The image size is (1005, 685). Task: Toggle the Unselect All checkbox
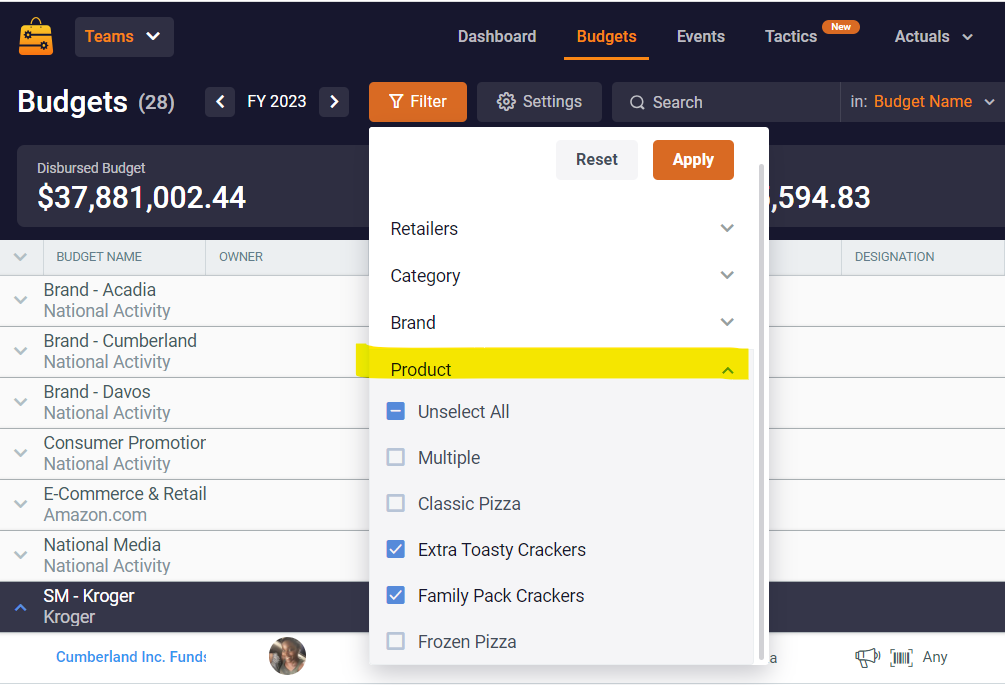click(396, 411)
